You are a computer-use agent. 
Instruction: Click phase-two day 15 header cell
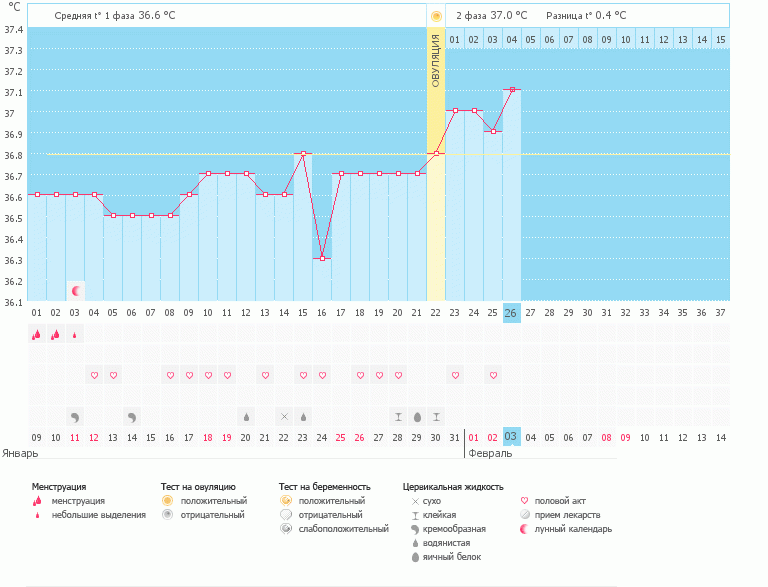[x=720, y=40]
